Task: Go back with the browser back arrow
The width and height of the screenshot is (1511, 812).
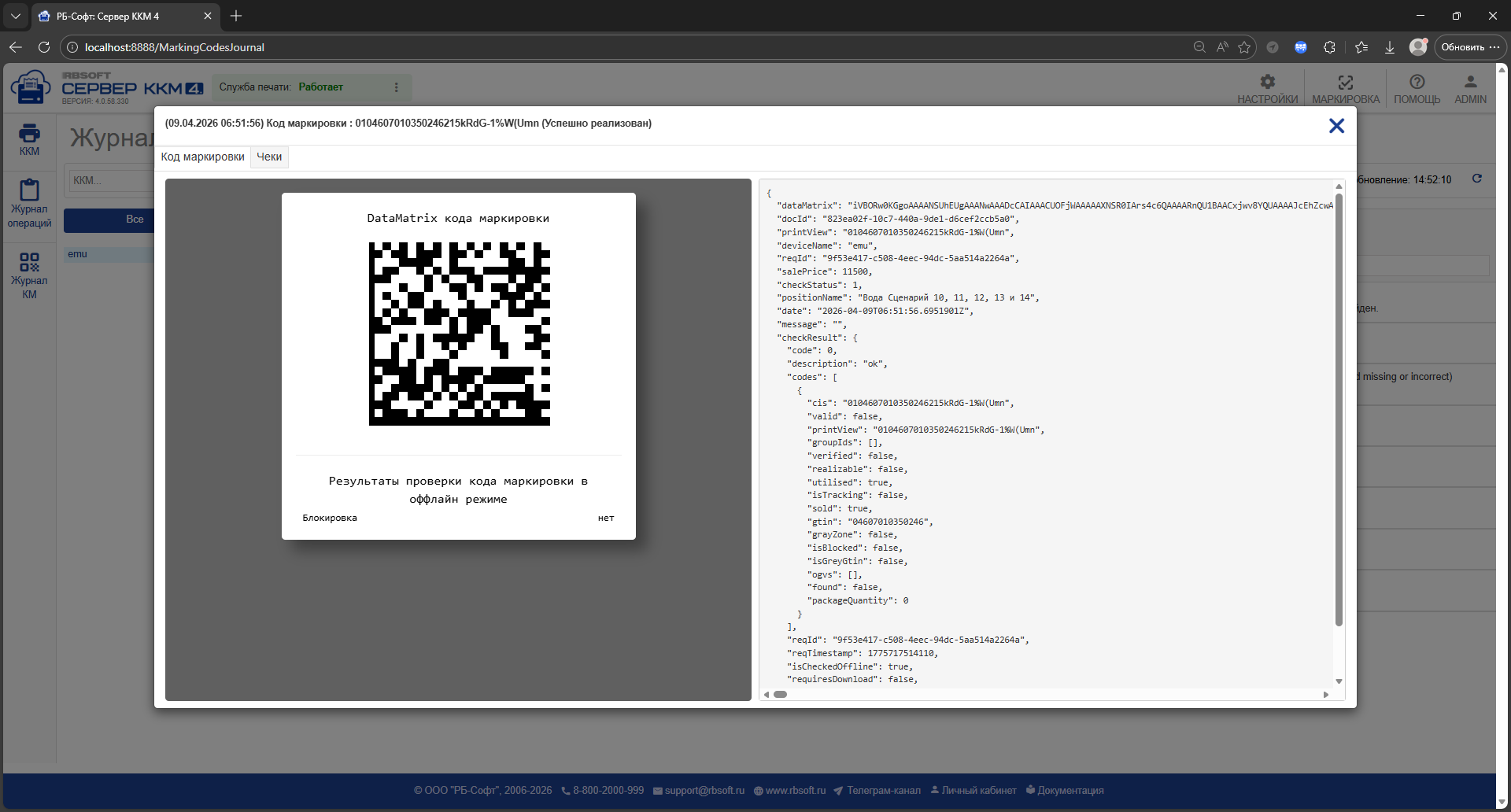Action: (16, 47)
